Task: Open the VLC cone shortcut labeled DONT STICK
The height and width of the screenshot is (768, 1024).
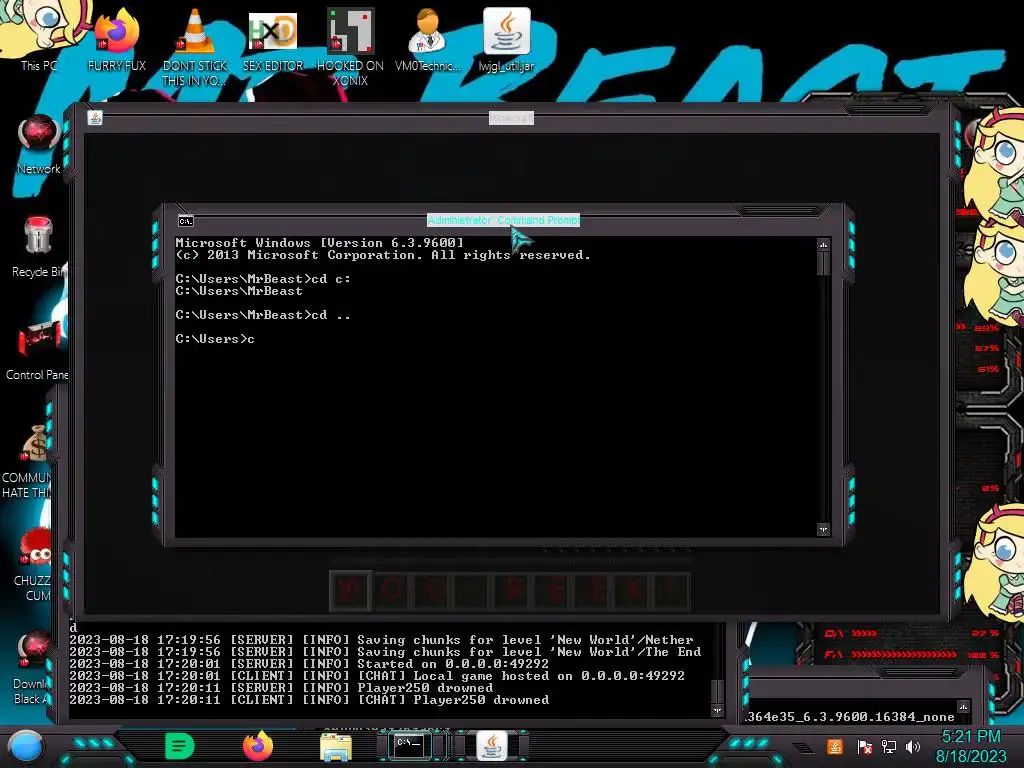Action: (195, 46)
